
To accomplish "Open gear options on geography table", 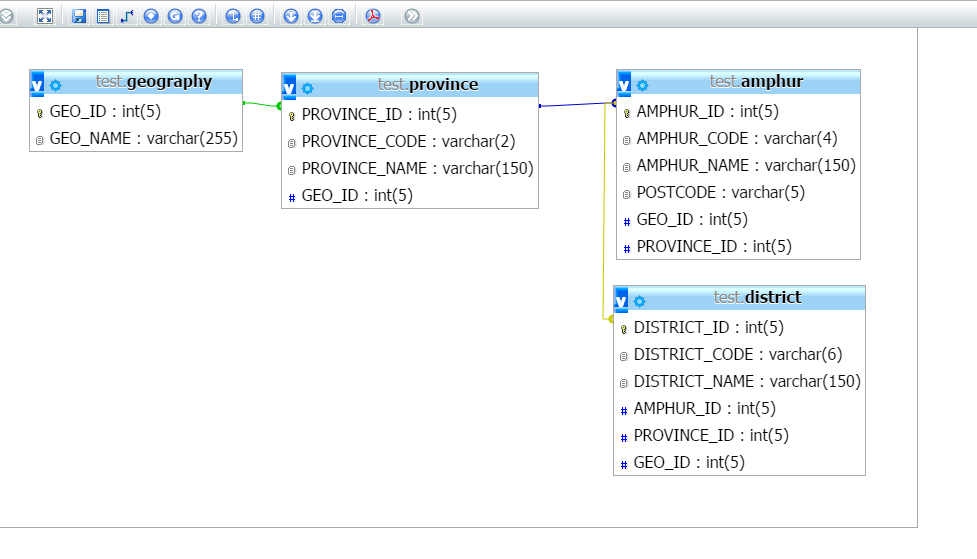I will [55, 85].
